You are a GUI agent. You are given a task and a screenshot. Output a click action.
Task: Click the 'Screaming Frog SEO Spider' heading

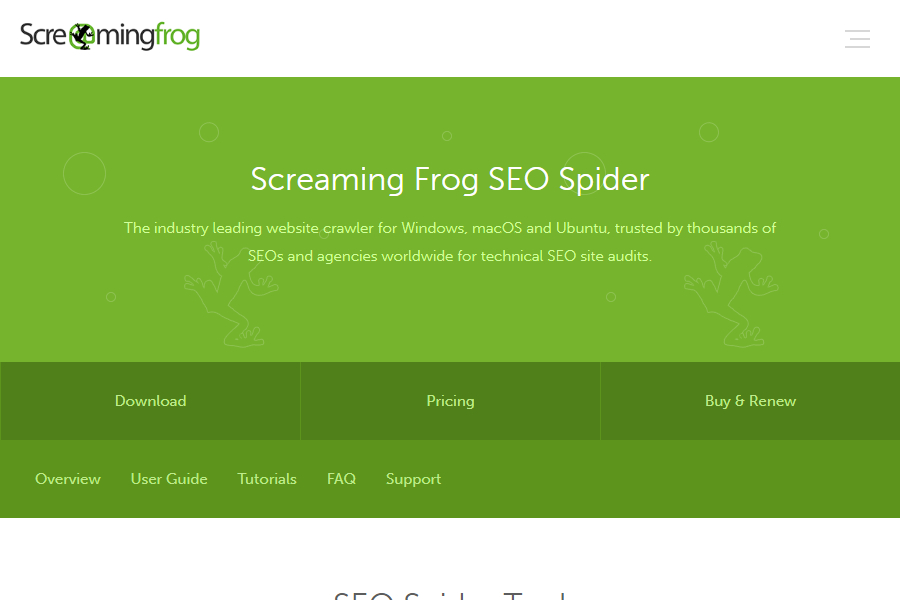450,180
